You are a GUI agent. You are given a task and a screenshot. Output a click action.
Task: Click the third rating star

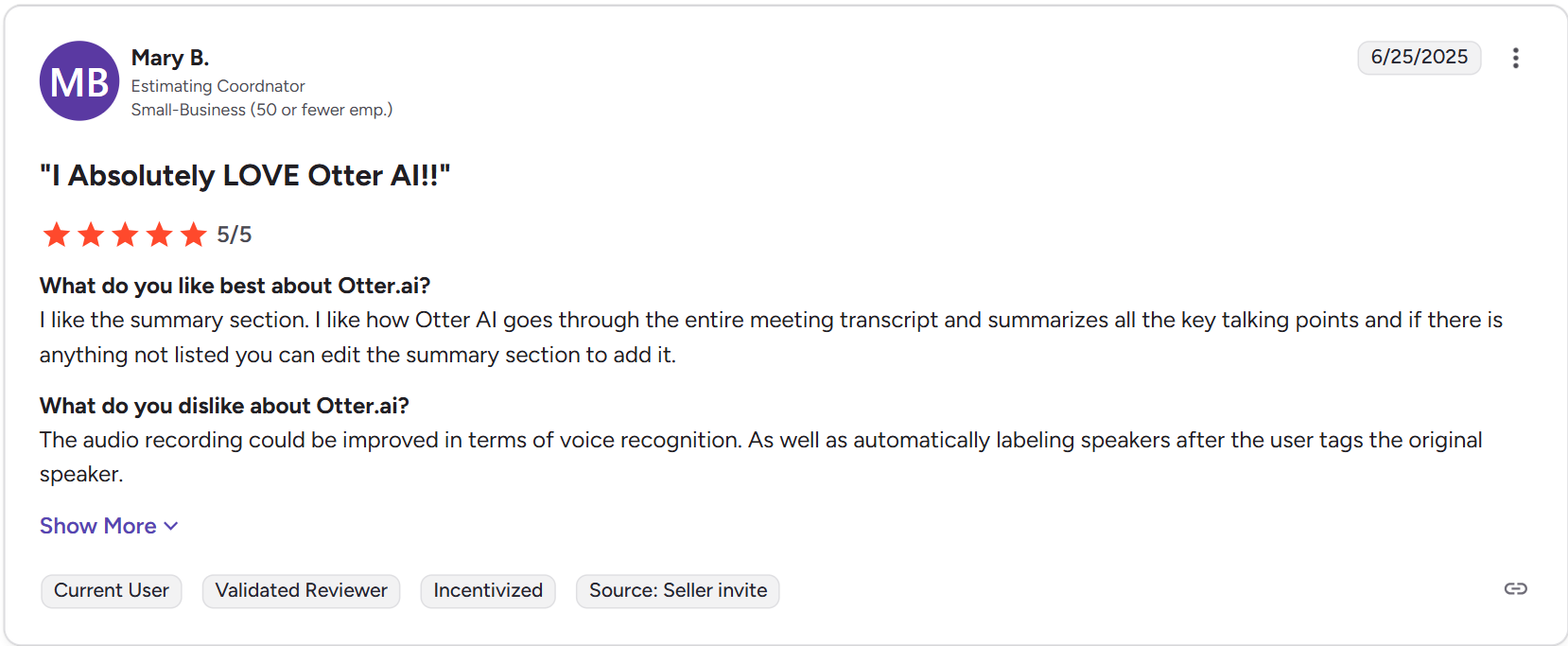click(125, 235)
